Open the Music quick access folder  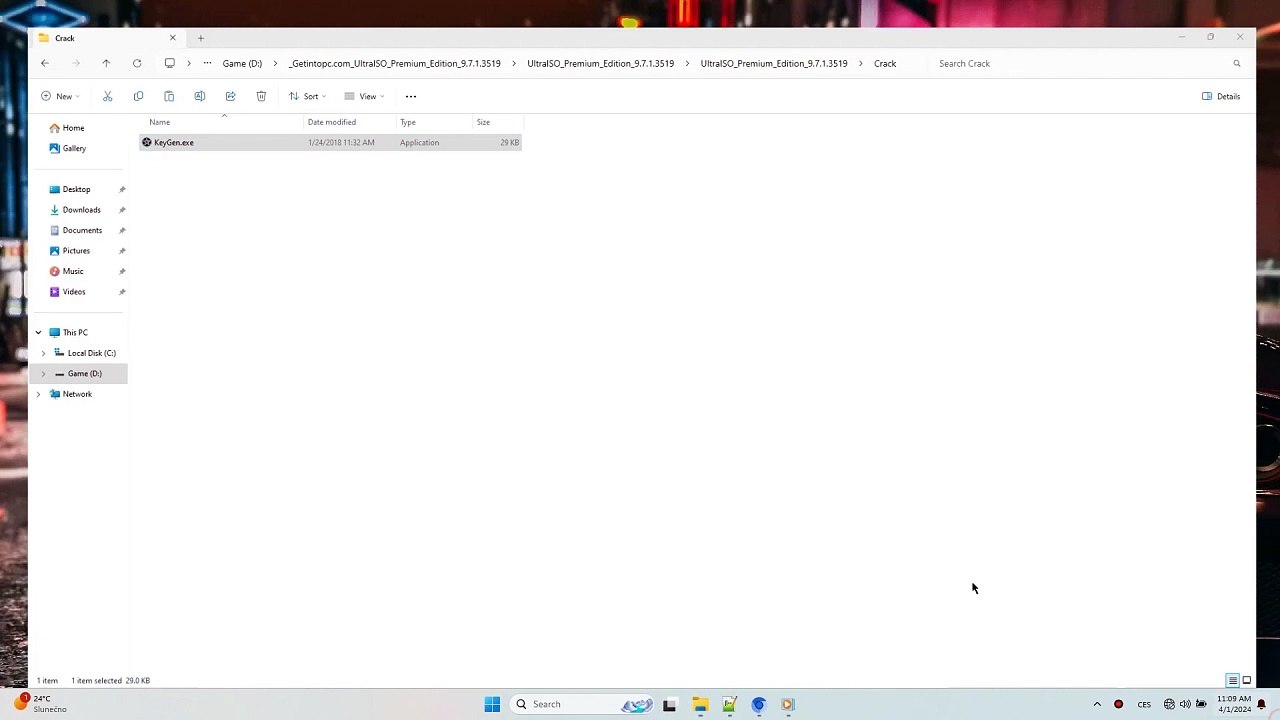pos(73,271)
